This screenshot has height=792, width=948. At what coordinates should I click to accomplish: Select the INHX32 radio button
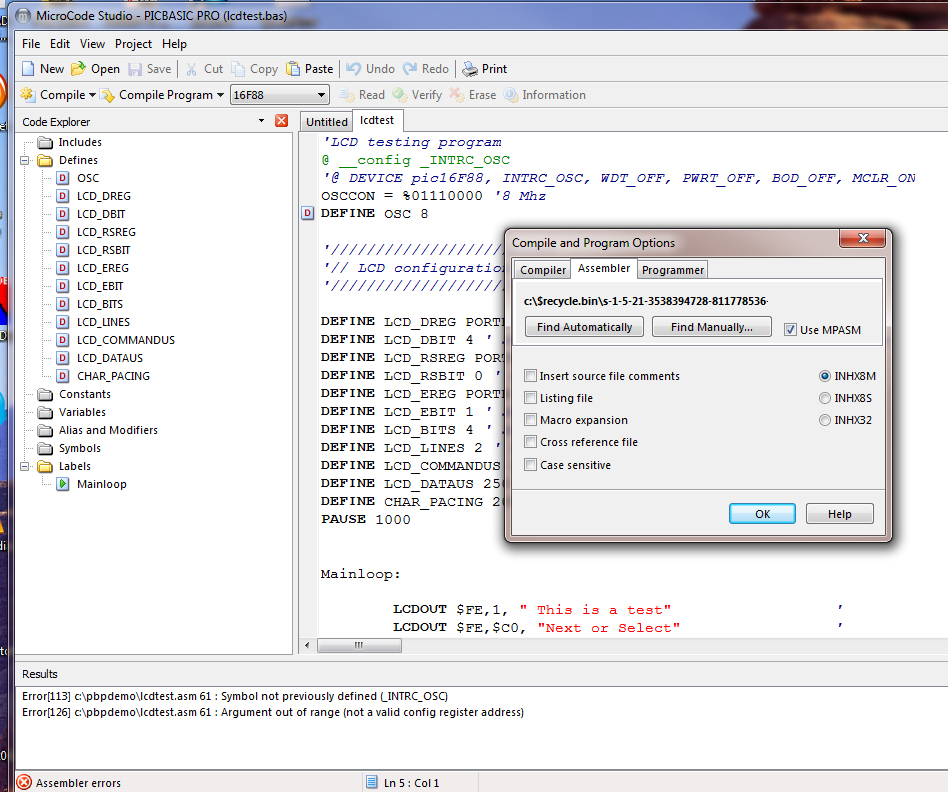825,420
